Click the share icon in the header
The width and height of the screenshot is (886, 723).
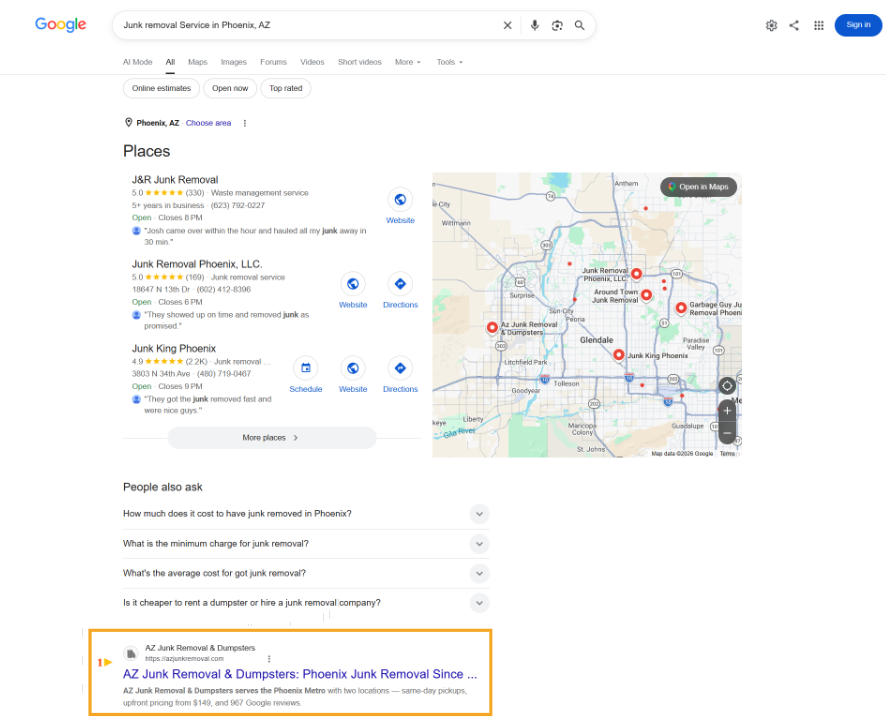[794, 25]
